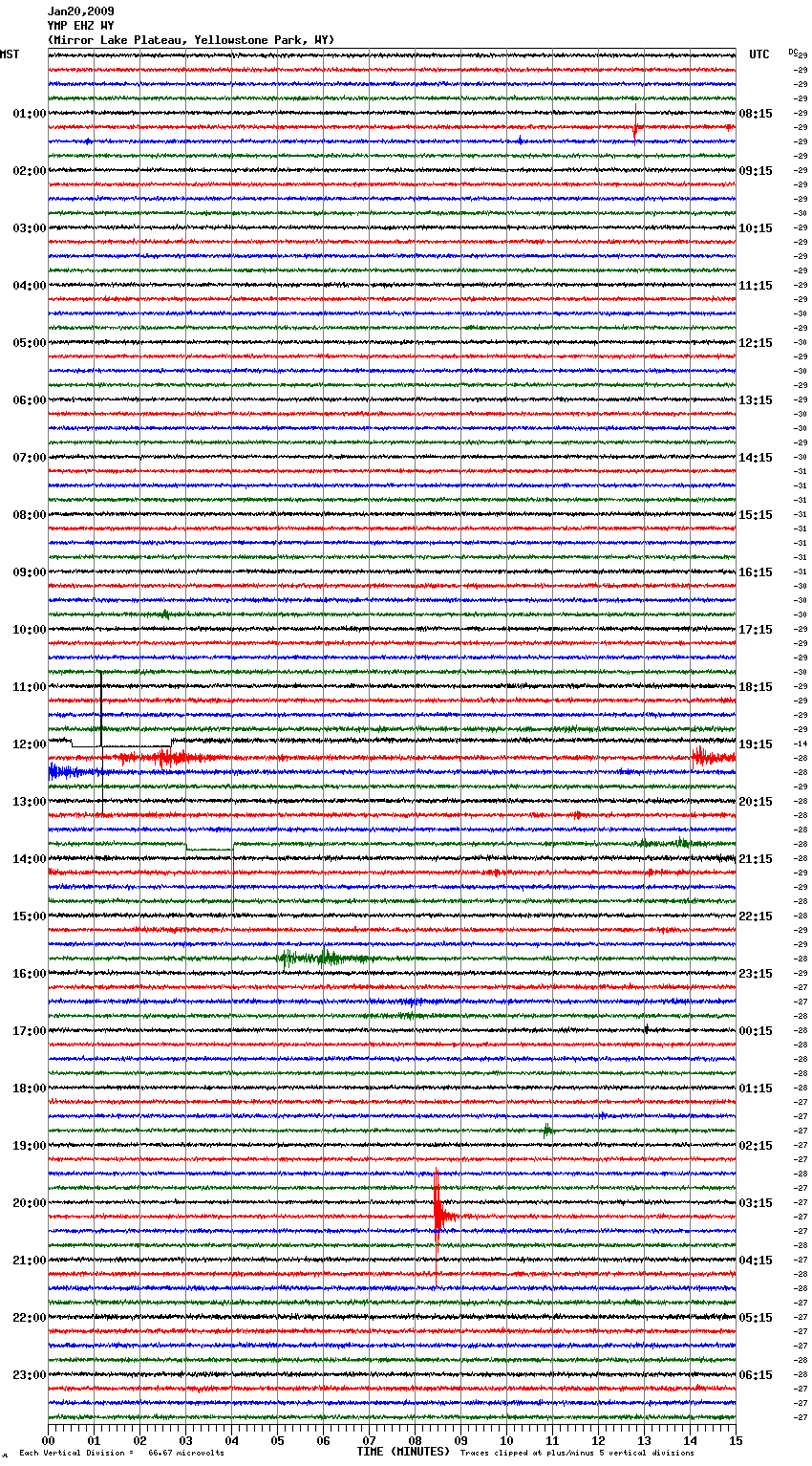
Task: Click the 09:15 UTC time label
Action: (756, 171)
